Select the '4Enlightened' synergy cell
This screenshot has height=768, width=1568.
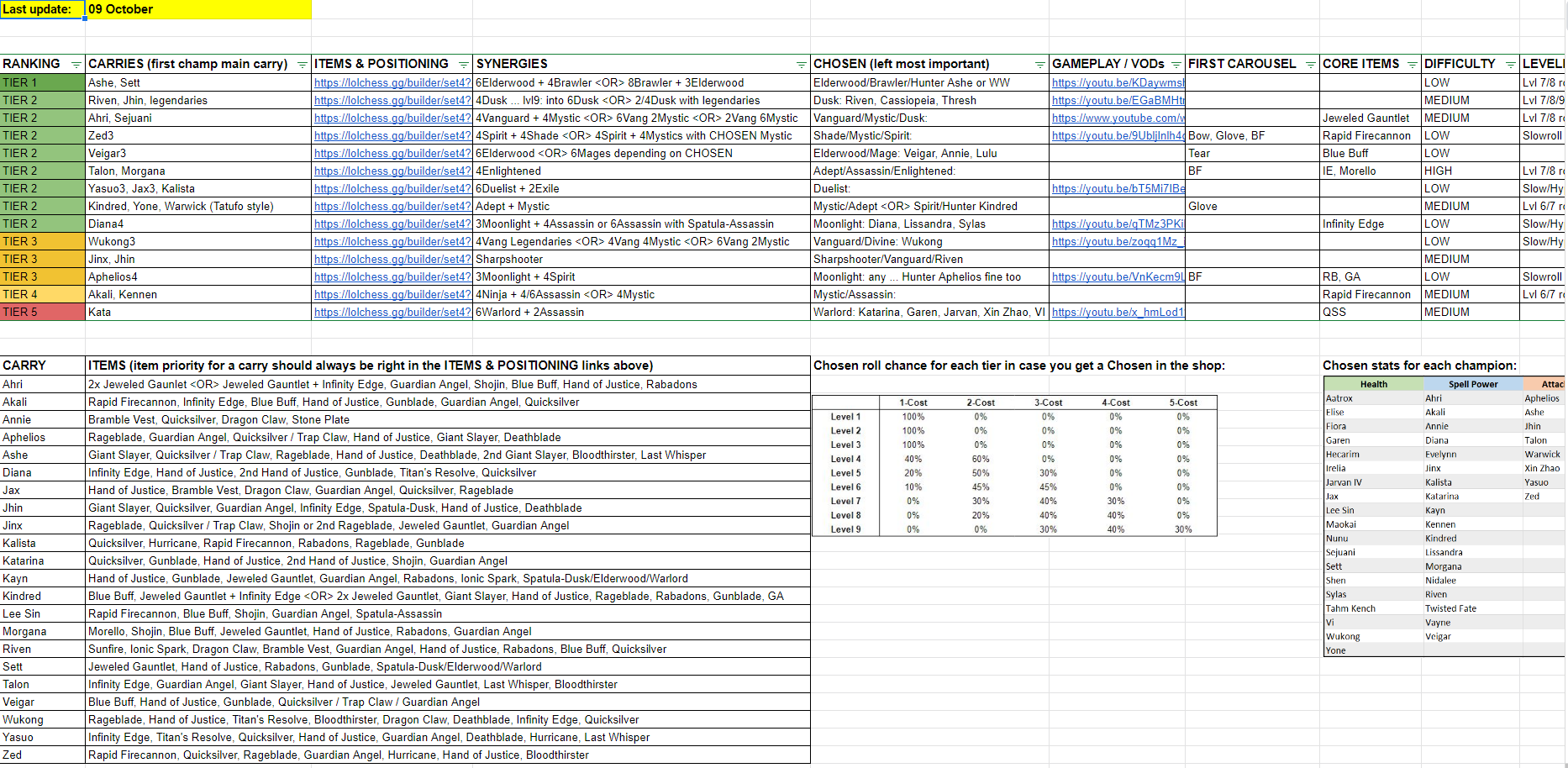tap(642, 171)
